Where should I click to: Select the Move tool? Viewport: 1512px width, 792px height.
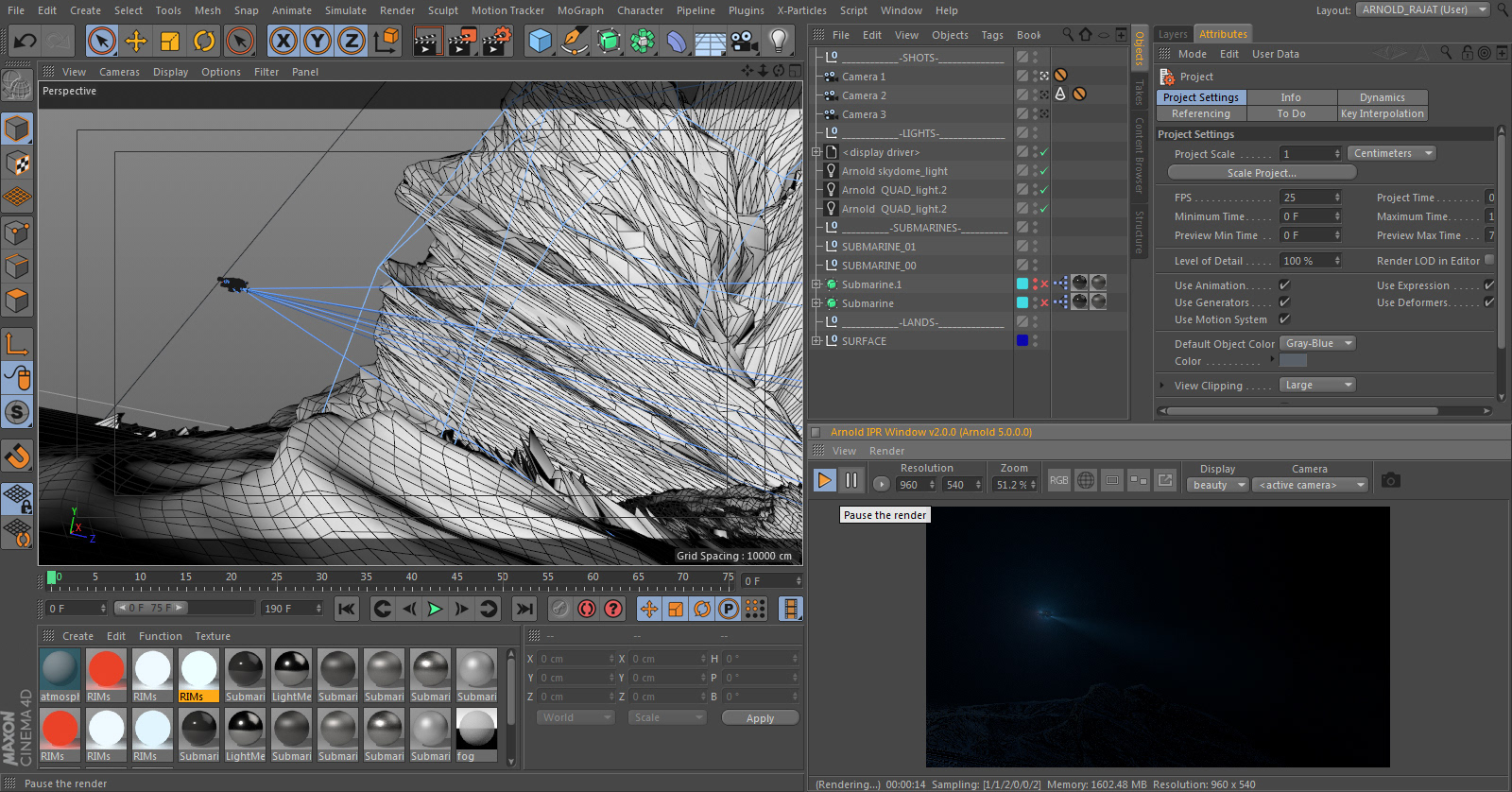pos(136,41)
